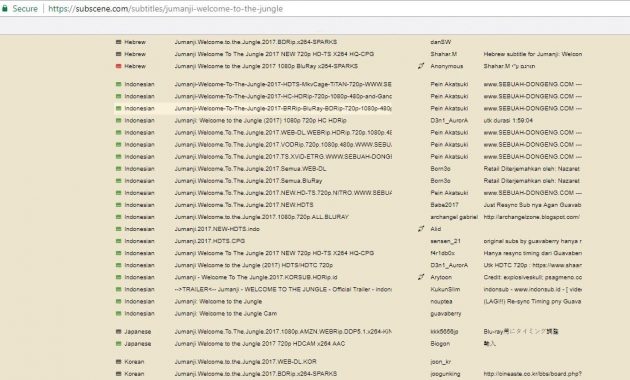Open uploader profile archangel gabriel

tap(454, 217)
